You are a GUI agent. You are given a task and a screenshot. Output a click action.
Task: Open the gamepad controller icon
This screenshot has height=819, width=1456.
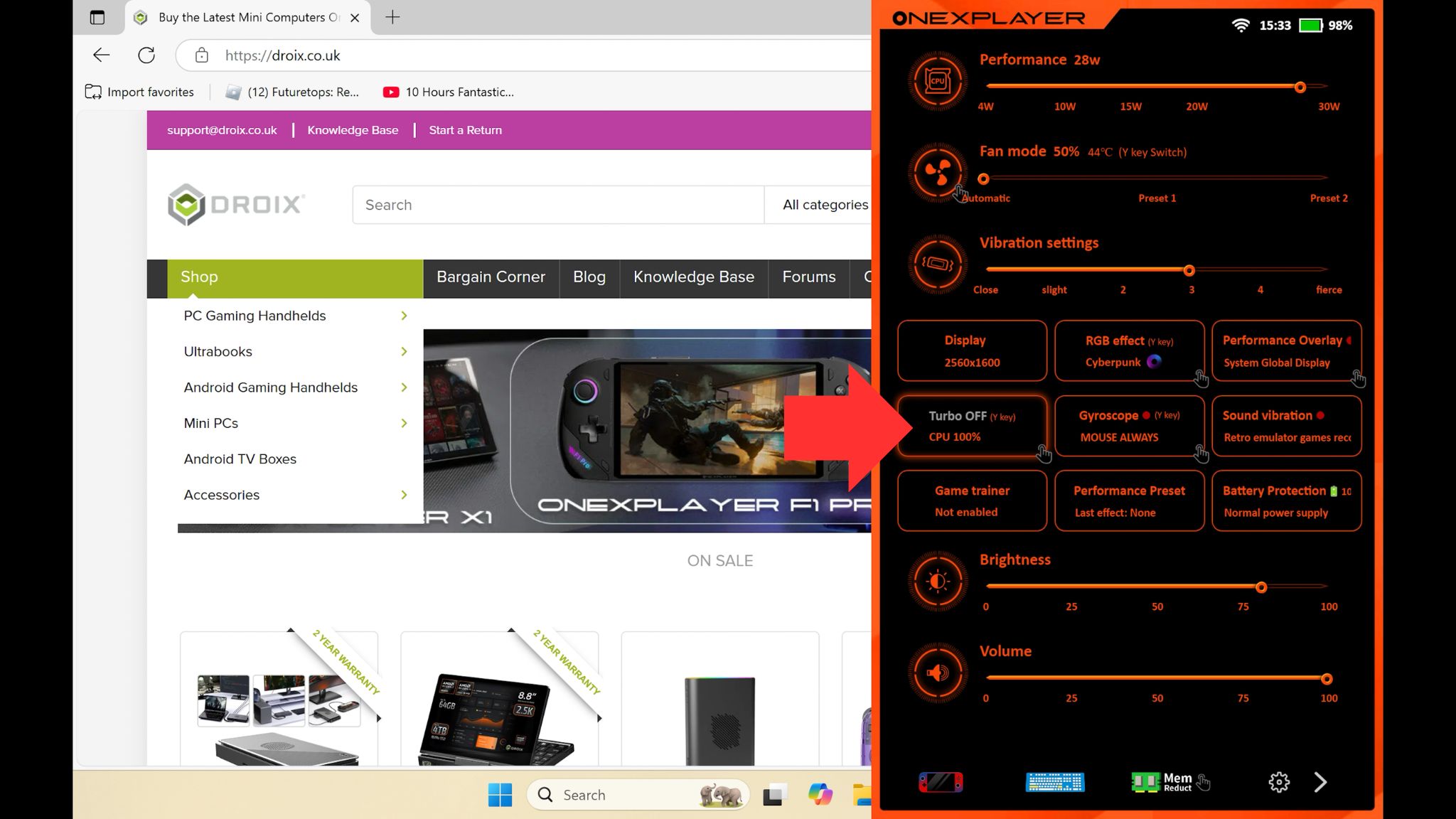click(941, 782)
